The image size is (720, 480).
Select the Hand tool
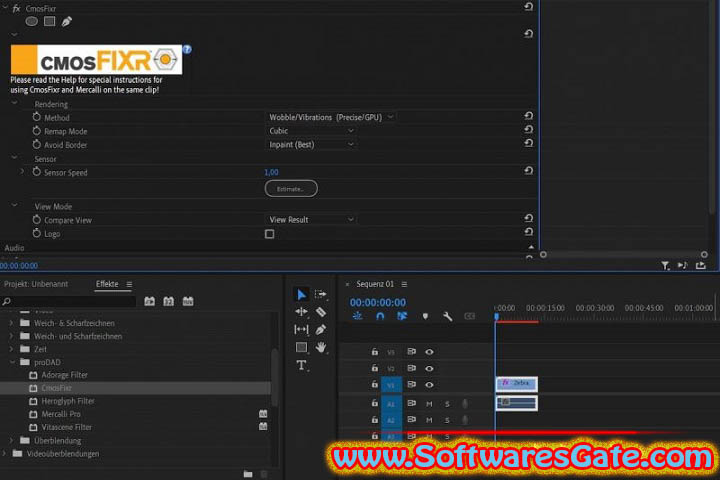(x=321, y=347)
